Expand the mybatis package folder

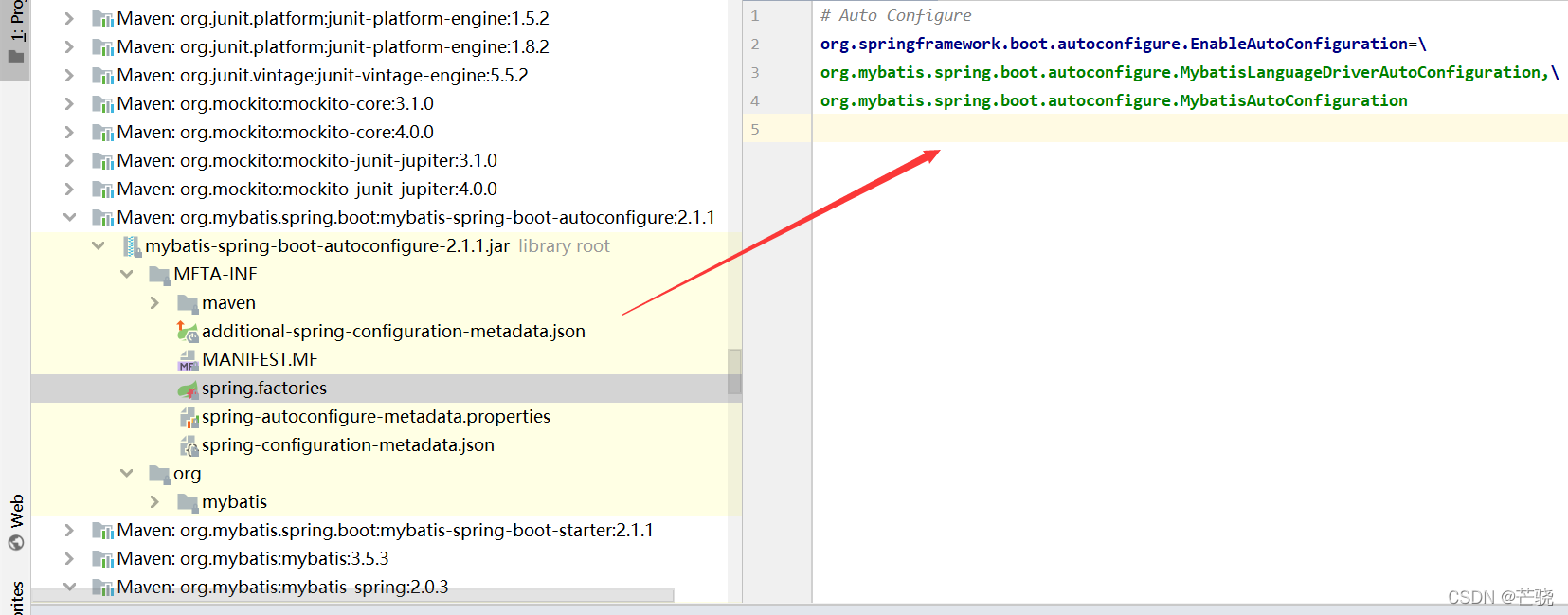[154, 501]
